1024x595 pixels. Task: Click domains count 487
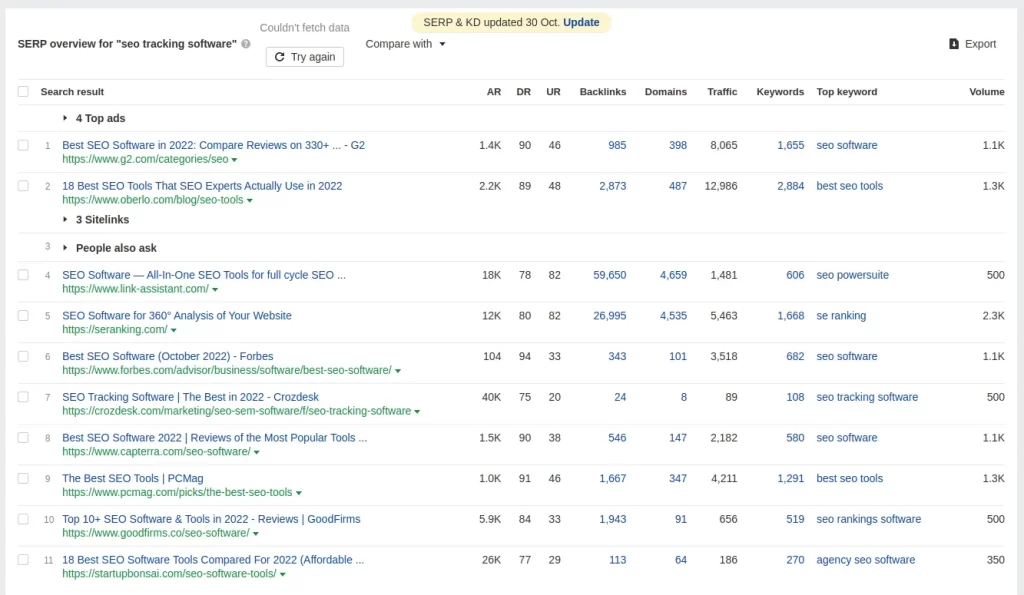tap(678, 185)
